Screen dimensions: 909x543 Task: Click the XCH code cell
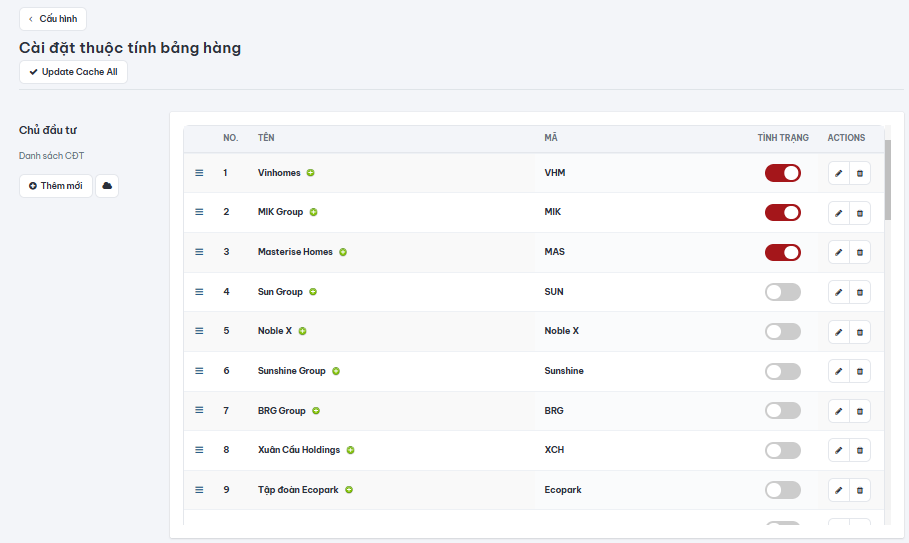point(554,450)
